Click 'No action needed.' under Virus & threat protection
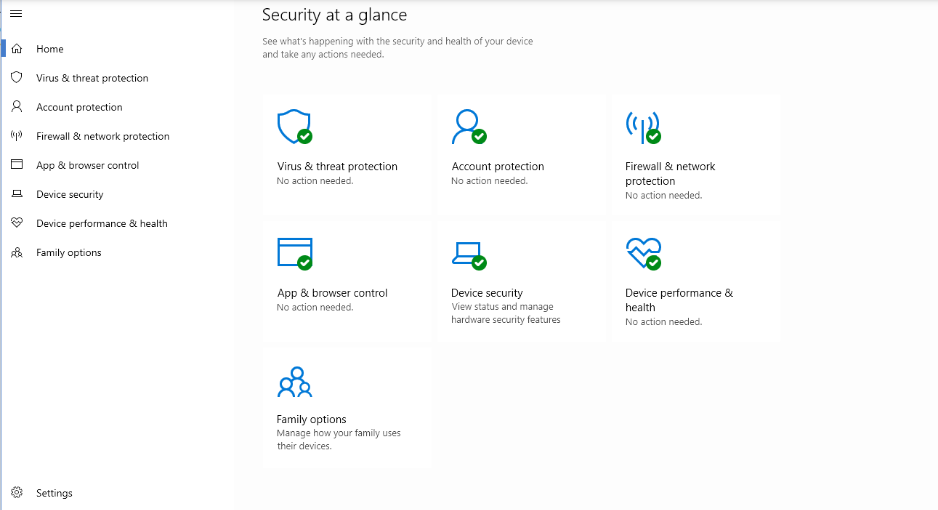 (315, 181)
